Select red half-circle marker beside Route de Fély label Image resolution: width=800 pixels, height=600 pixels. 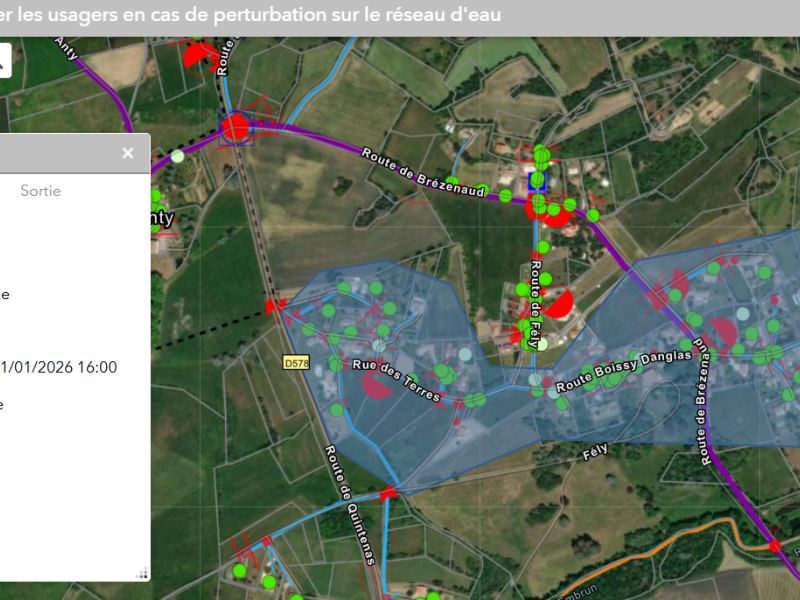pos(558,304)
